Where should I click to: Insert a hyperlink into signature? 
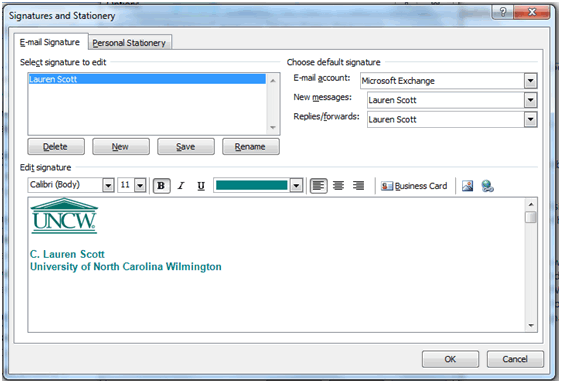pos(487,186)
